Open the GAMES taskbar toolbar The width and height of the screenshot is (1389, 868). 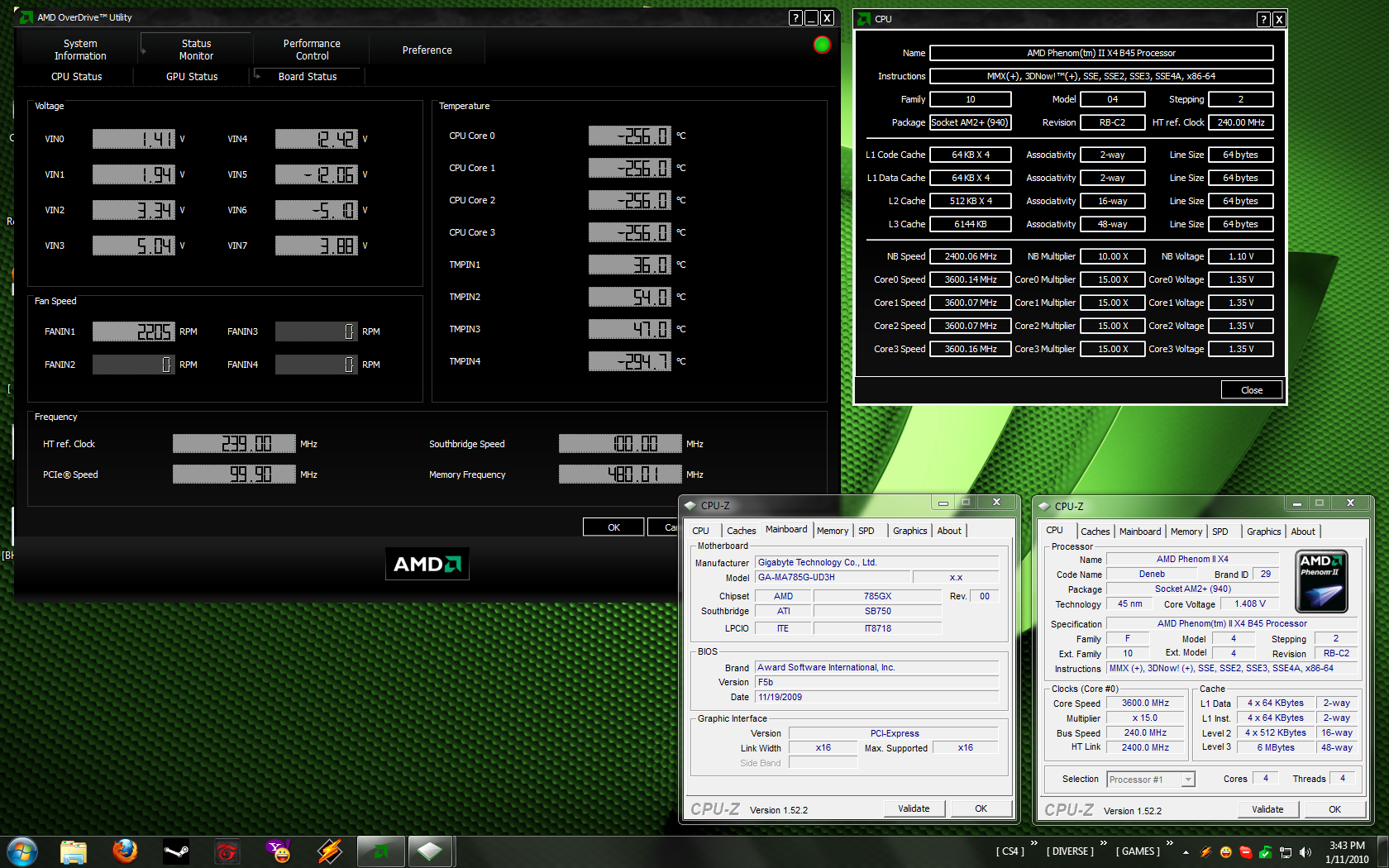coord(1138,851)
